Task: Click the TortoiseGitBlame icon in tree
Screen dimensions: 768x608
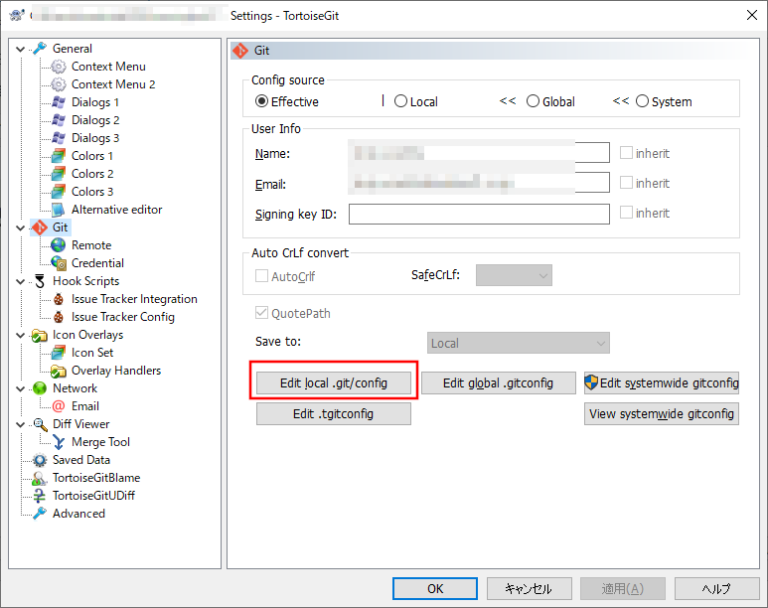Action: [40, 478]
